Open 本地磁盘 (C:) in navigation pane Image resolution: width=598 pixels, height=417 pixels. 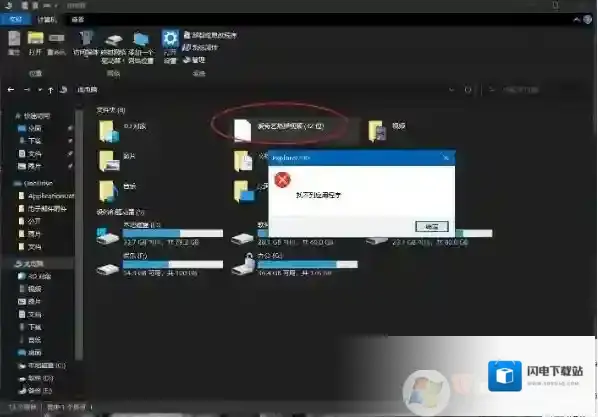click(x=47, y=365)
